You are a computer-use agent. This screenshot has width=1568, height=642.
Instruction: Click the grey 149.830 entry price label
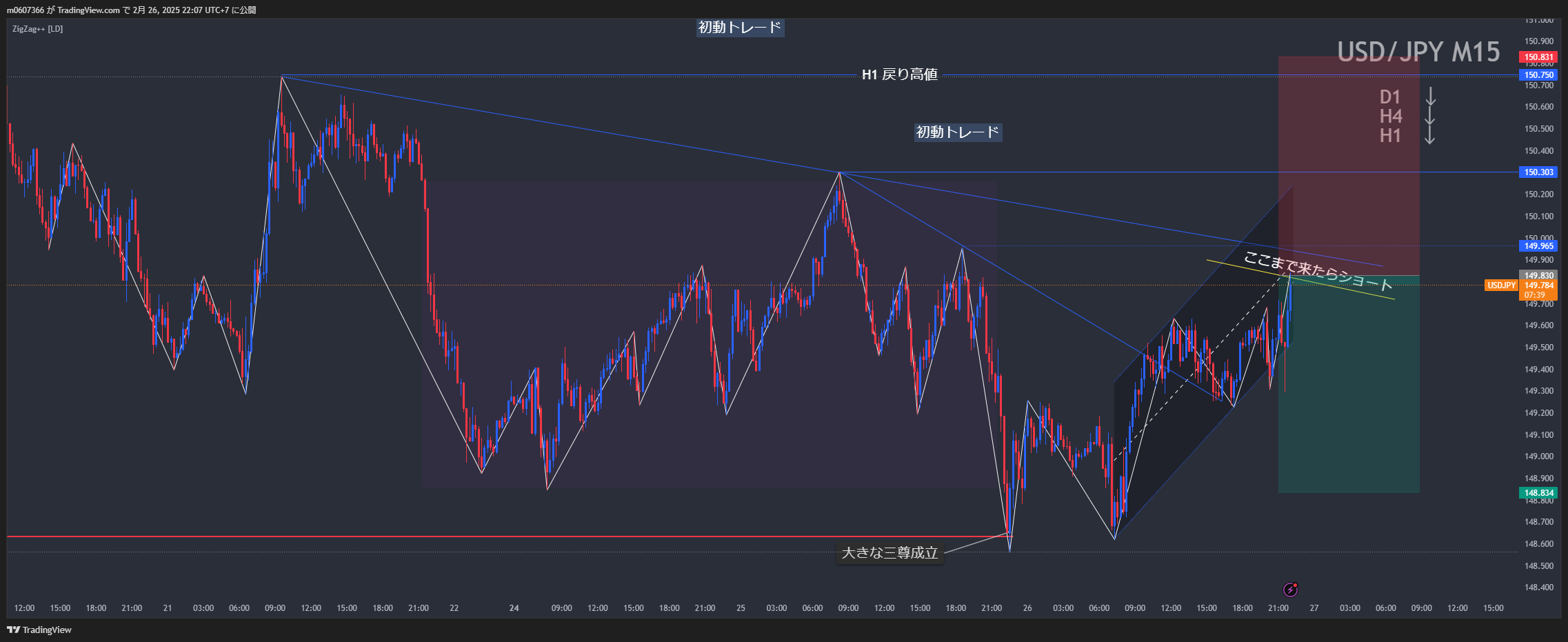[x=1538, y=276]
